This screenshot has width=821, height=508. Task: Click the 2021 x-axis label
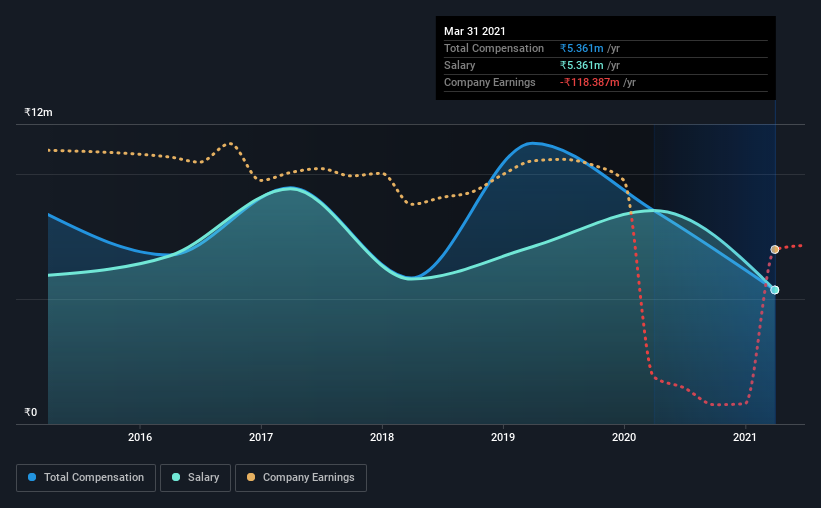click(745, 437)
